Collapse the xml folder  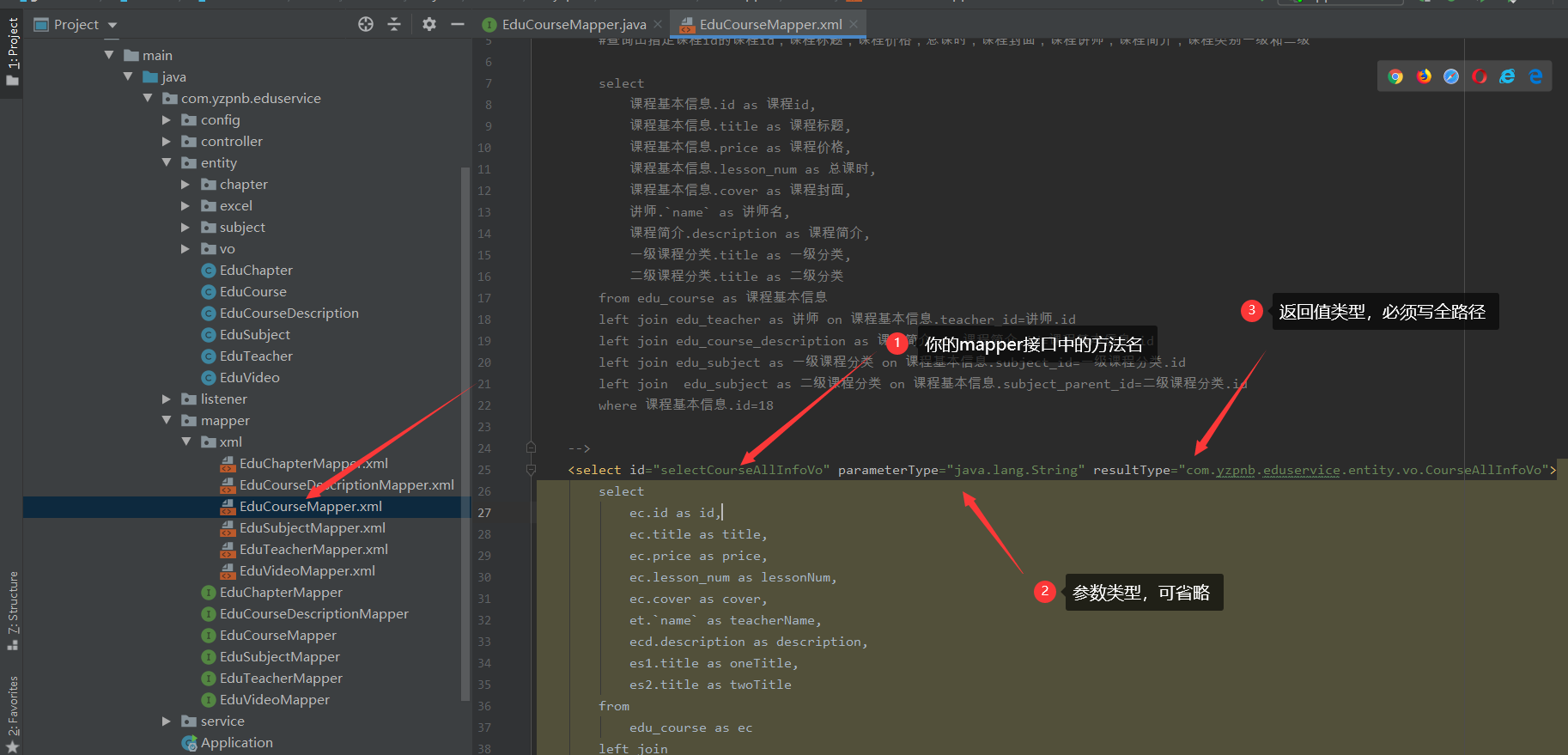(185, 441)
